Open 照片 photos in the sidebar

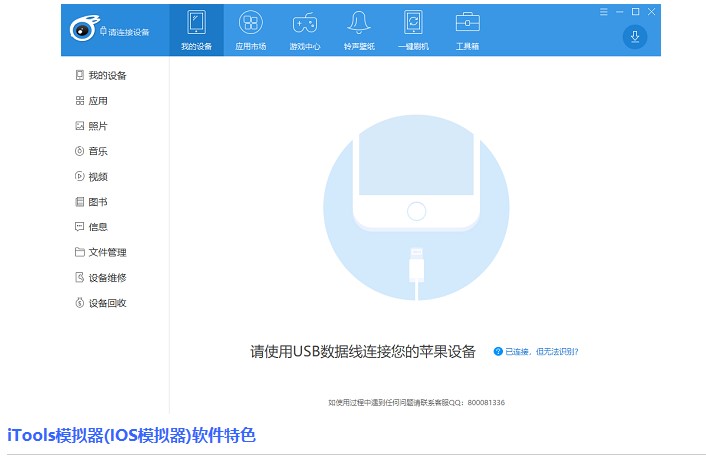(x=91, y=126)
